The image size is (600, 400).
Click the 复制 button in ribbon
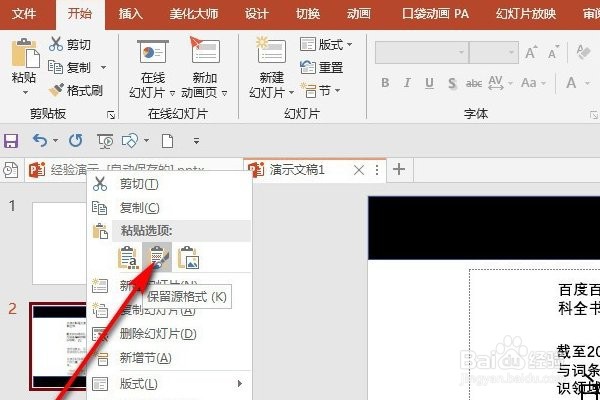pyautogui.click(x=70, y=68)
